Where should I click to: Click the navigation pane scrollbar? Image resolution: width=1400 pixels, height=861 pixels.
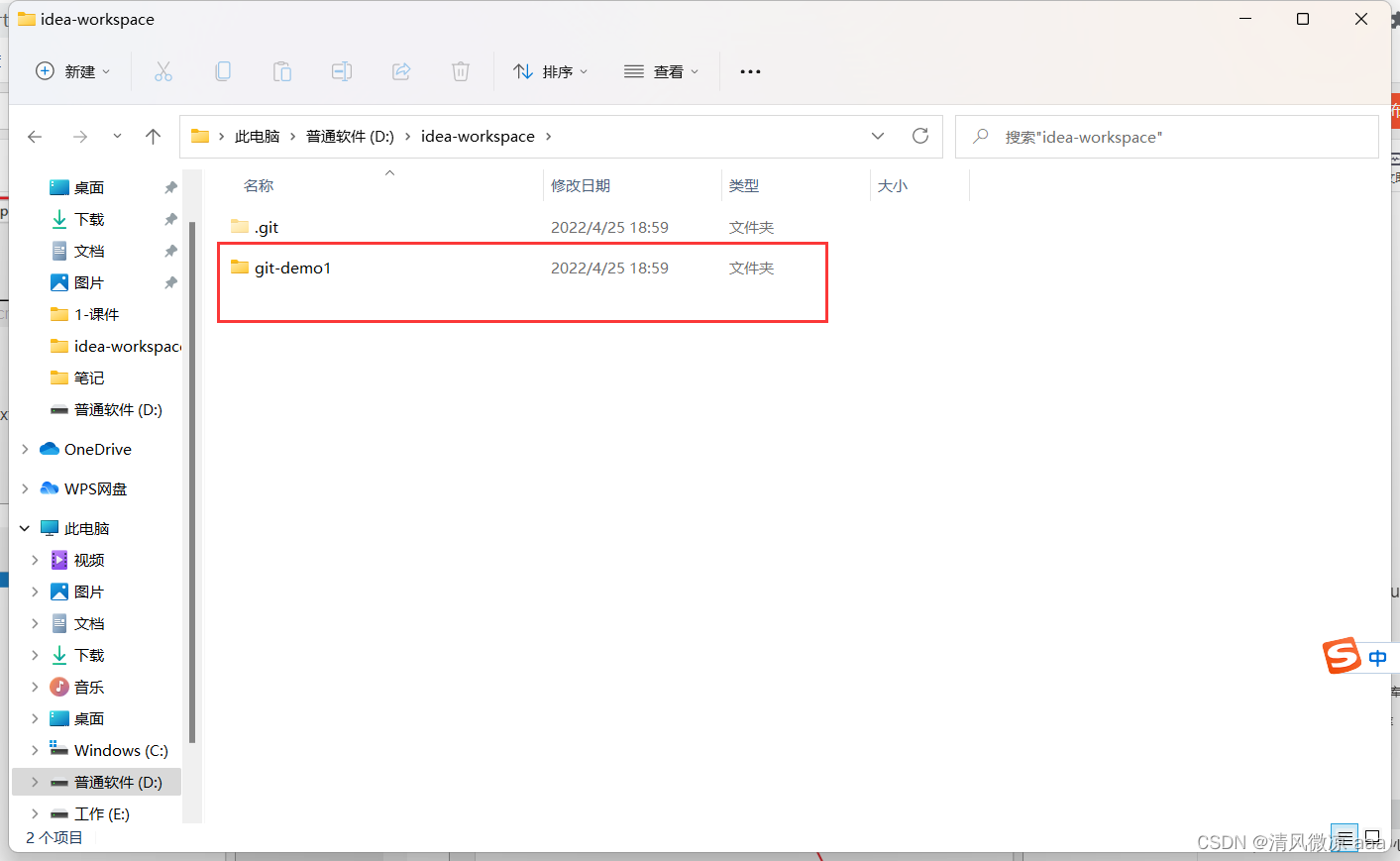pos(192,481)
